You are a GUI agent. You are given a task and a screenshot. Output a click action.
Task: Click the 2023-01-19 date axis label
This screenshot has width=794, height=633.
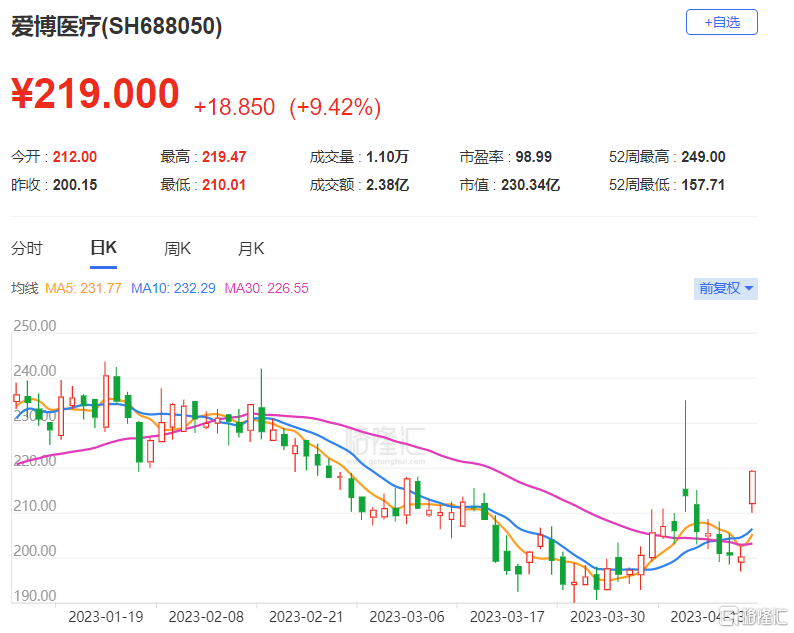tap(106, 617)
